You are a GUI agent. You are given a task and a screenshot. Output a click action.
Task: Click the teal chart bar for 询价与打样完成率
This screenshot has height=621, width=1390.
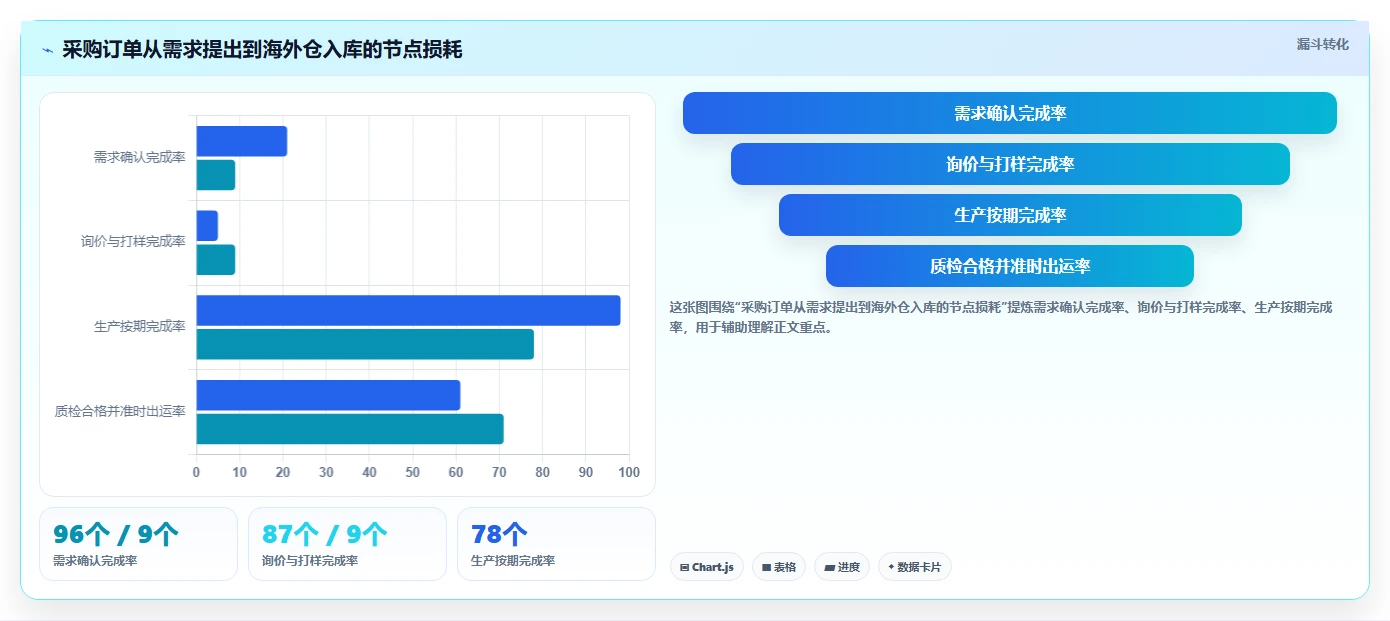[x=216, y=260]
